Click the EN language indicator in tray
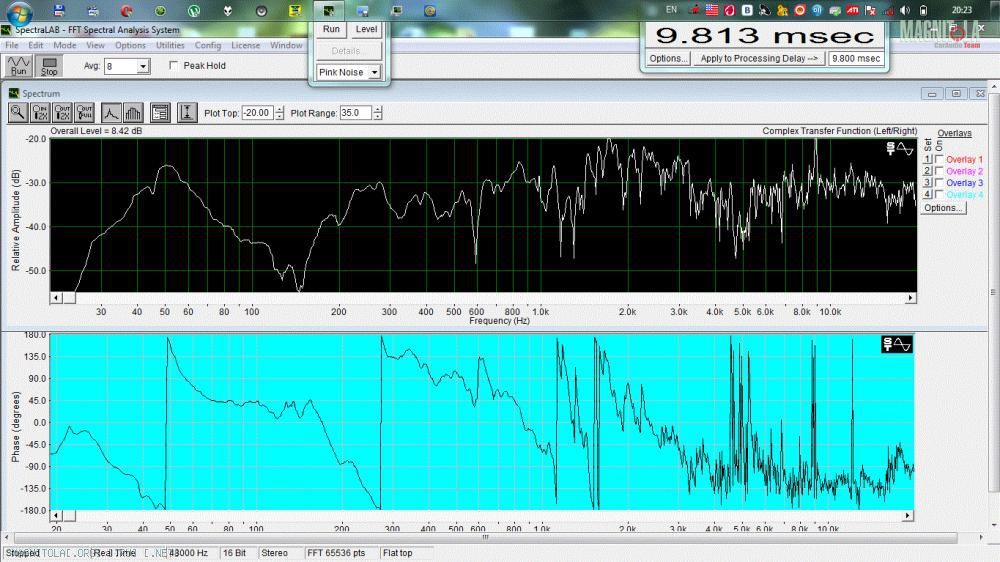This screenshot has height=562, width=1000. pyautogui.click(x=671, y=10)
